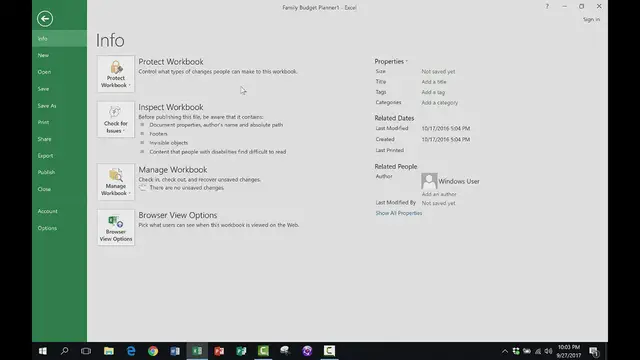Screen dimensions: 640x360
Task: Click the Sign in link
Action: [x=591, y=19]
